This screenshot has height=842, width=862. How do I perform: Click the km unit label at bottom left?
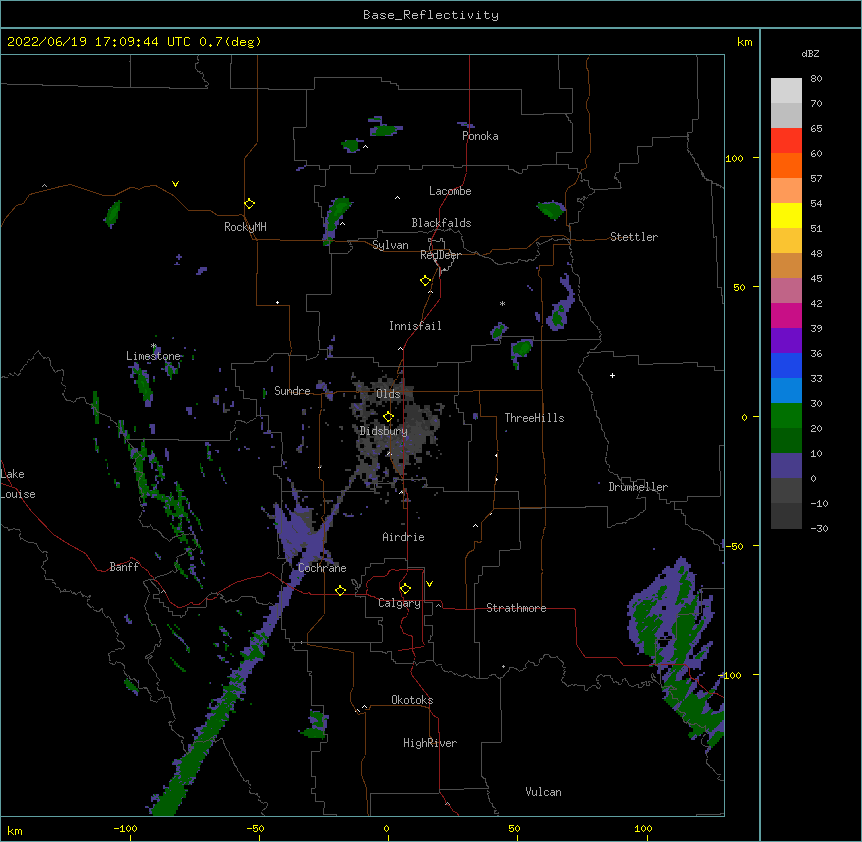tap(15, 830)
